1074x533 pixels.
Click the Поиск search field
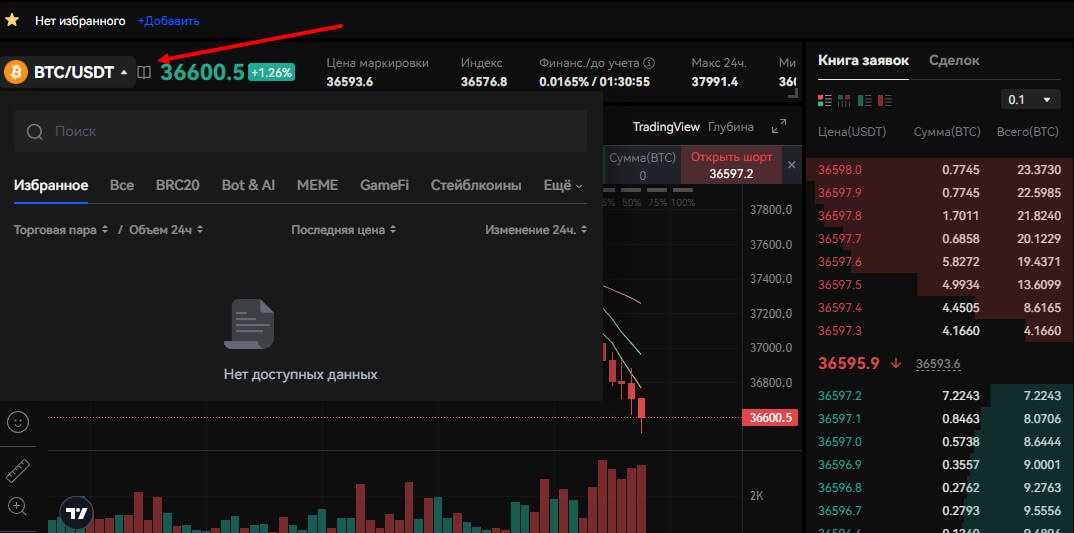300,131
